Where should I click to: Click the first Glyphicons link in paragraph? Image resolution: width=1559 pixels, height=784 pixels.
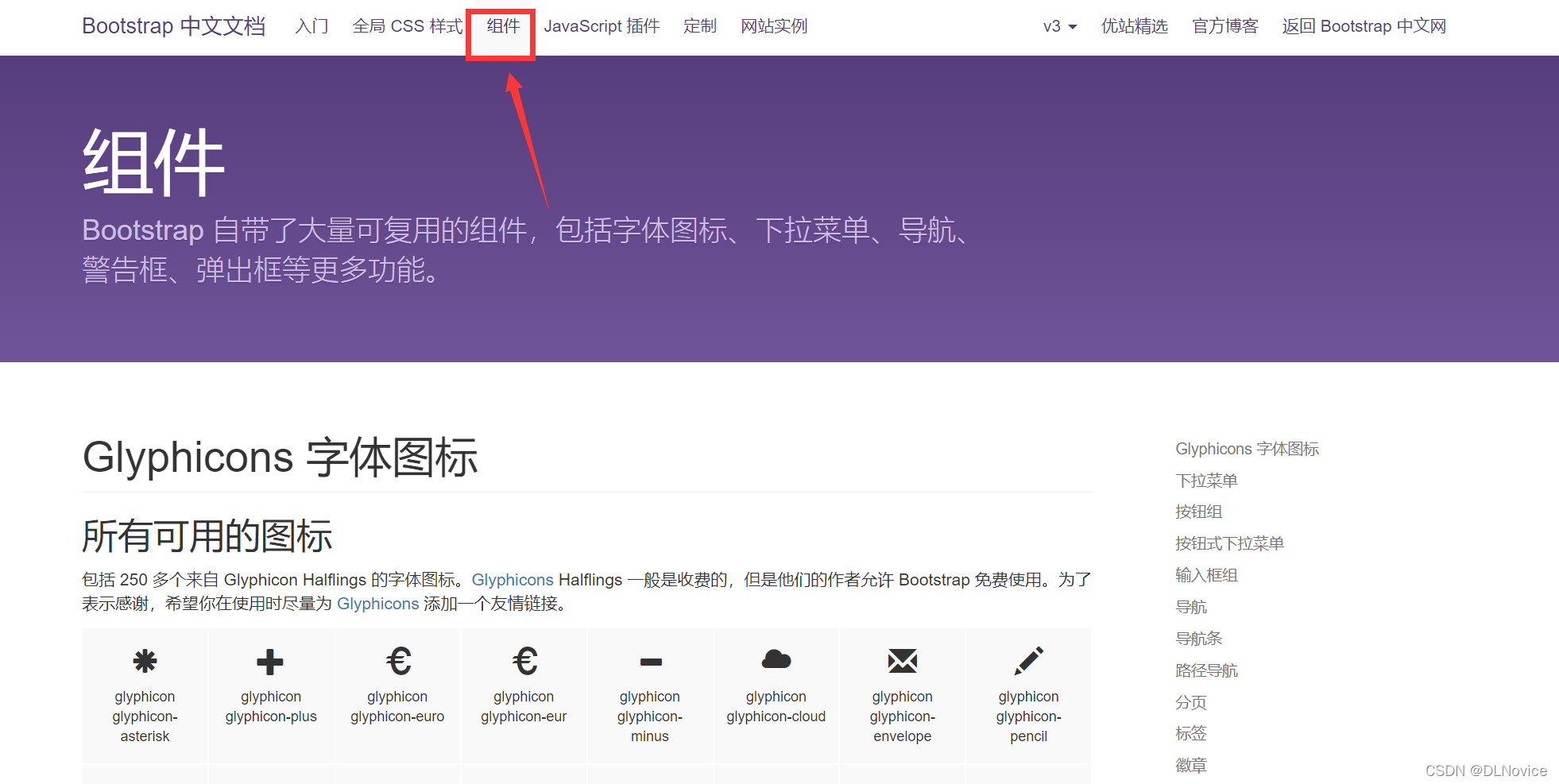coord(513,580)
